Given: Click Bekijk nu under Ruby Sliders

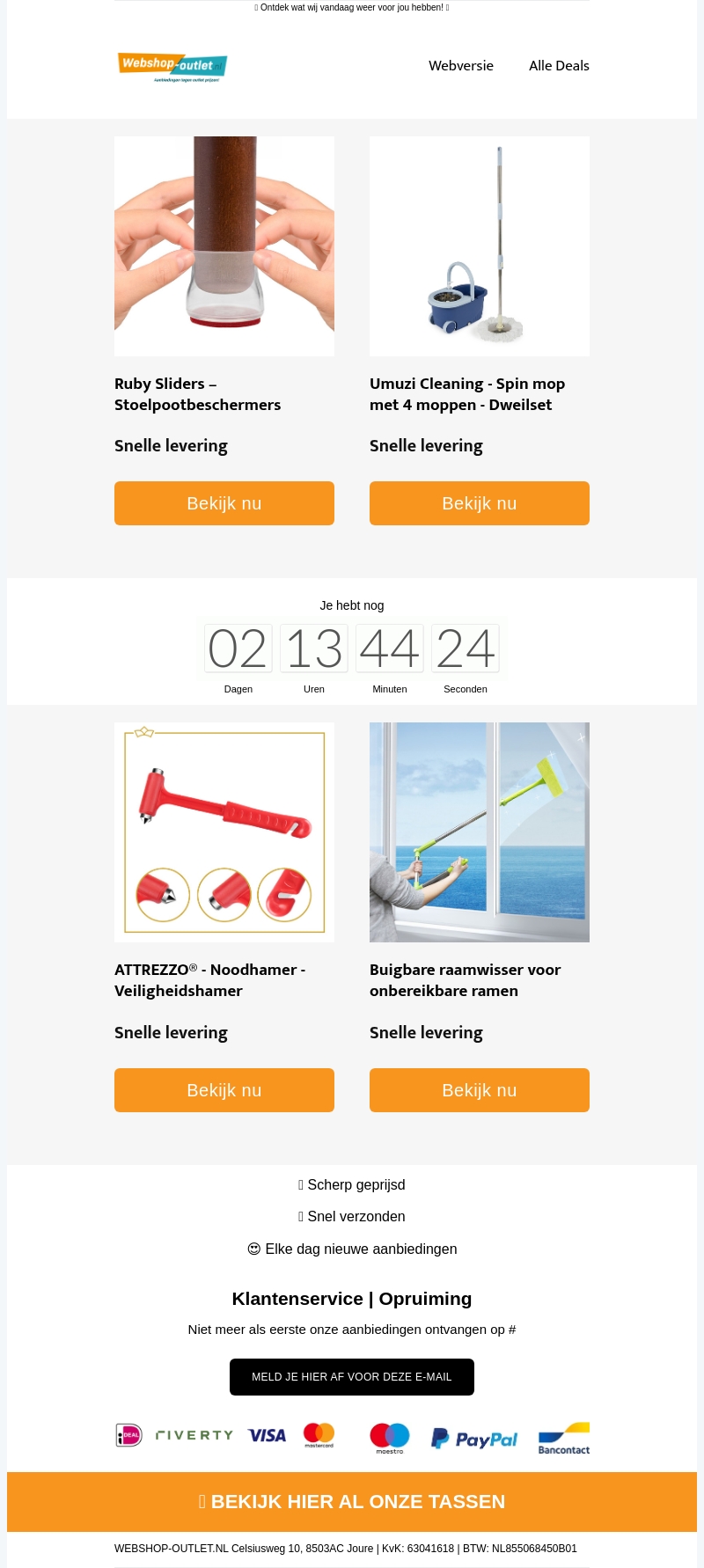Looking at the screenshot, I should [x=224, y=503].
